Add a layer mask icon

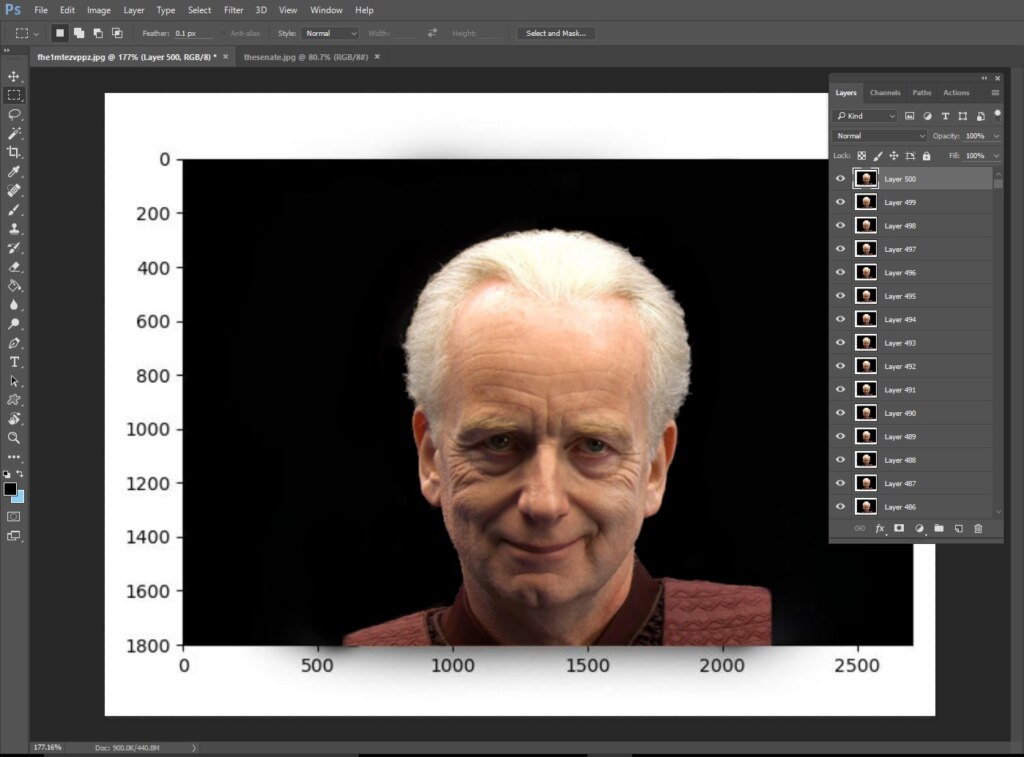point(899,528)
